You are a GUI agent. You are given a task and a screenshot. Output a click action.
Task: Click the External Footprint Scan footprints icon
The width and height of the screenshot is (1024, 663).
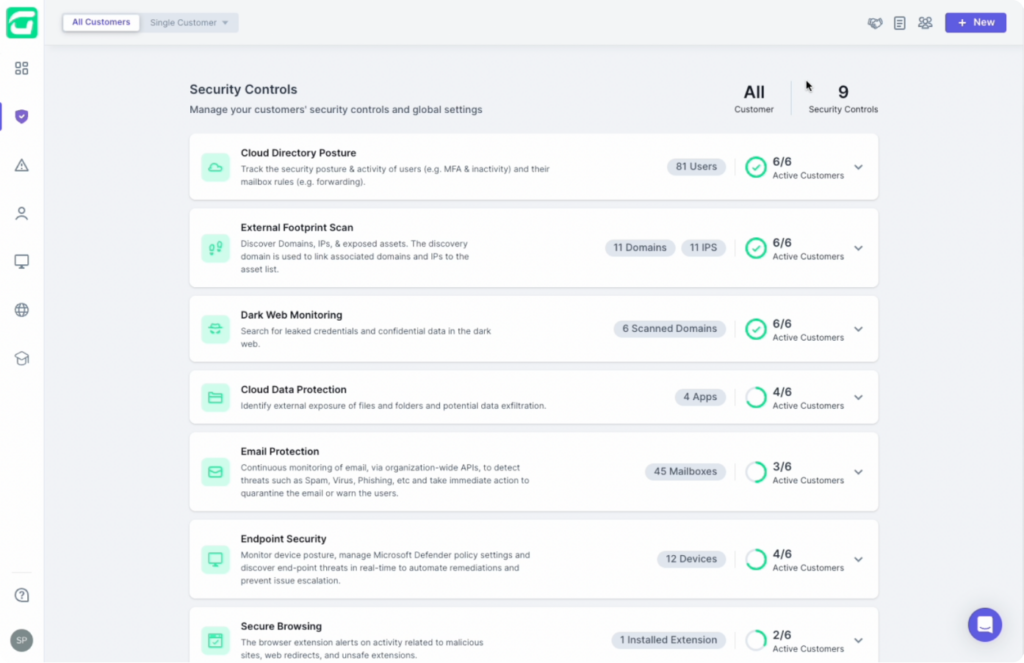point(215,248)
